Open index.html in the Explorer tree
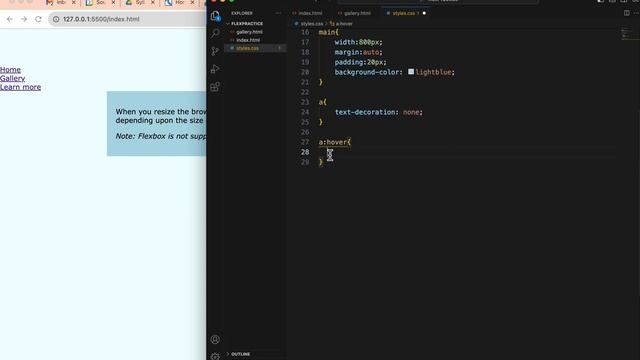This screenshot has height=360, width=640. pyautogui.click(x=248, y=40)
